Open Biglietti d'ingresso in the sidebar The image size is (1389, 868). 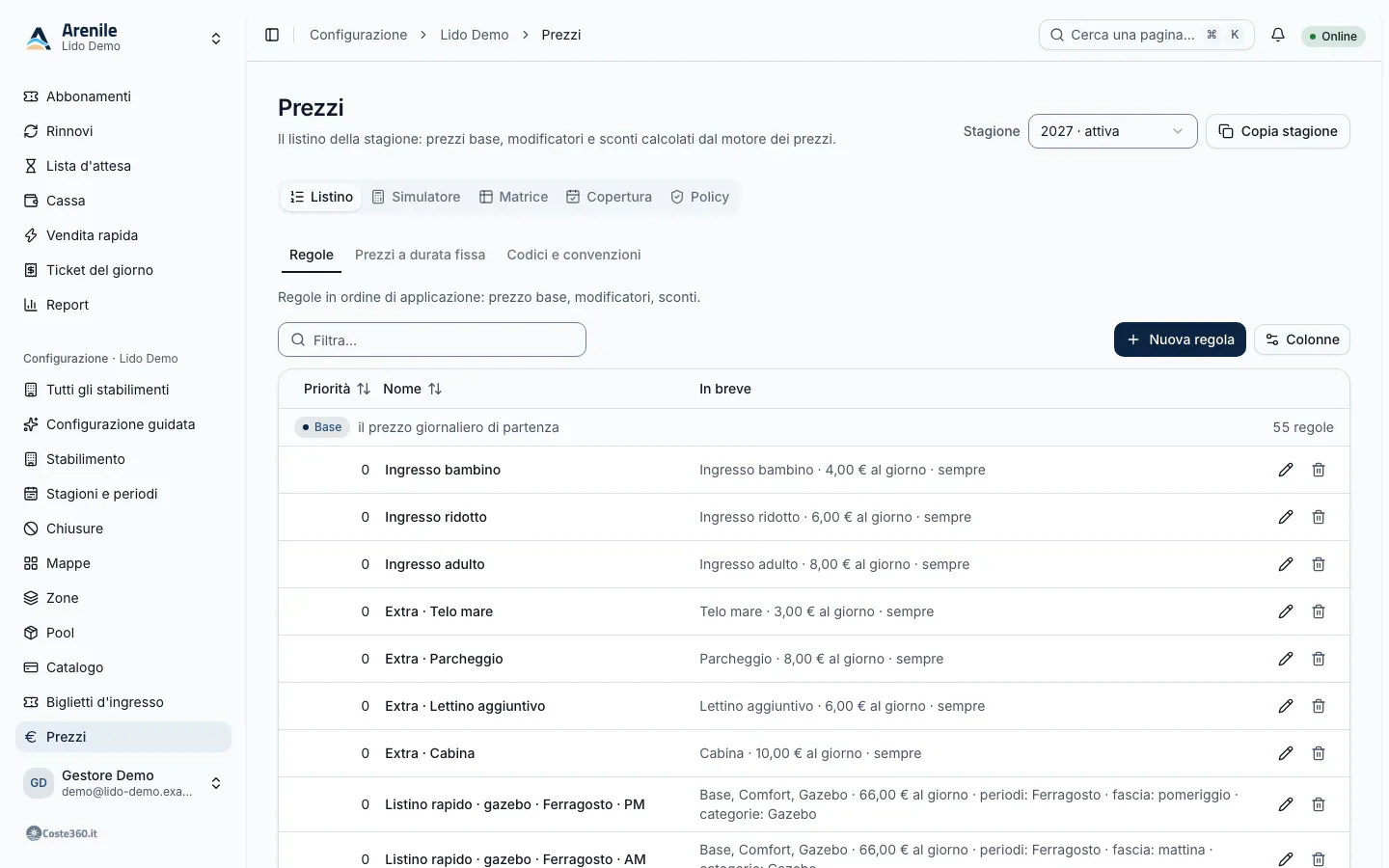point(123,702)
